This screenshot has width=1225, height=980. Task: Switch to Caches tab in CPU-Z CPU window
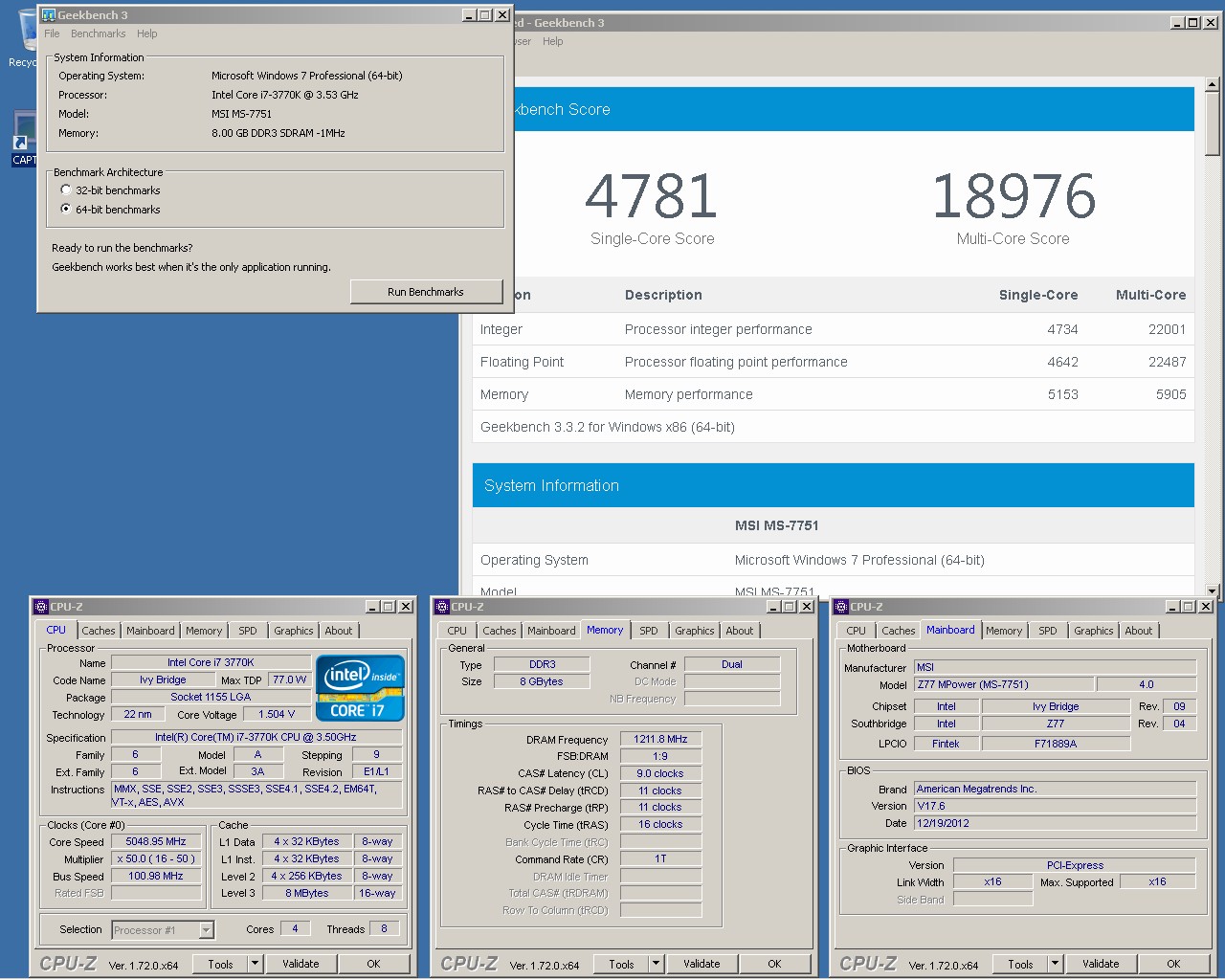[x=98, y=631]
